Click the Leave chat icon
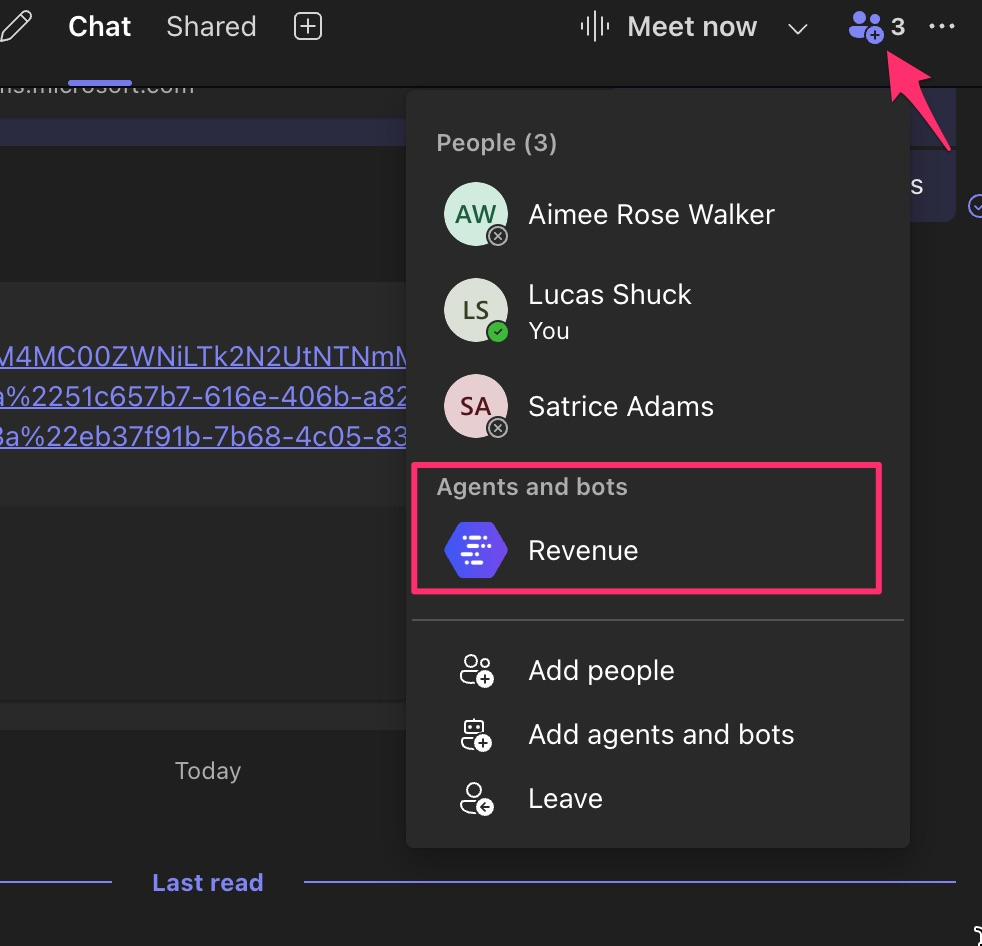Viewport: 982px width, 946px height. click(476, 799)
